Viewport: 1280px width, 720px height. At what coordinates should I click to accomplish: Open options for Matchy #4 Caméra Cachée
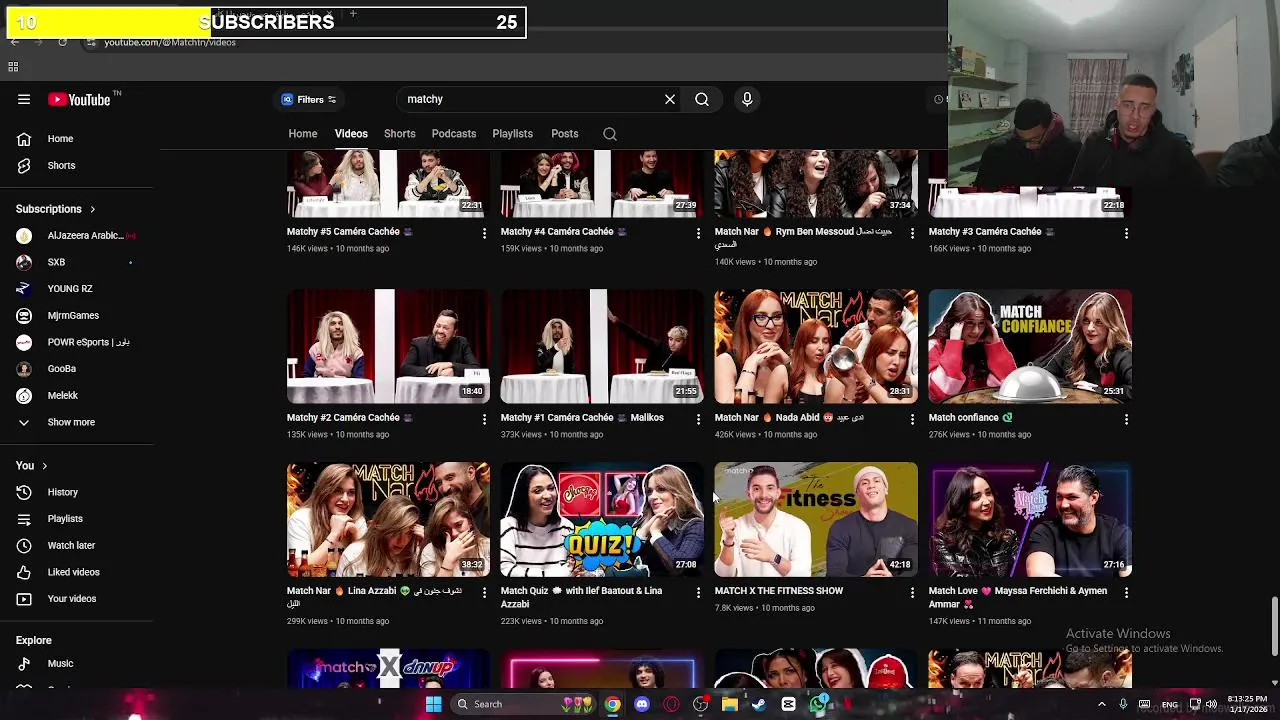pyautogui.click(x=698, y=233)
